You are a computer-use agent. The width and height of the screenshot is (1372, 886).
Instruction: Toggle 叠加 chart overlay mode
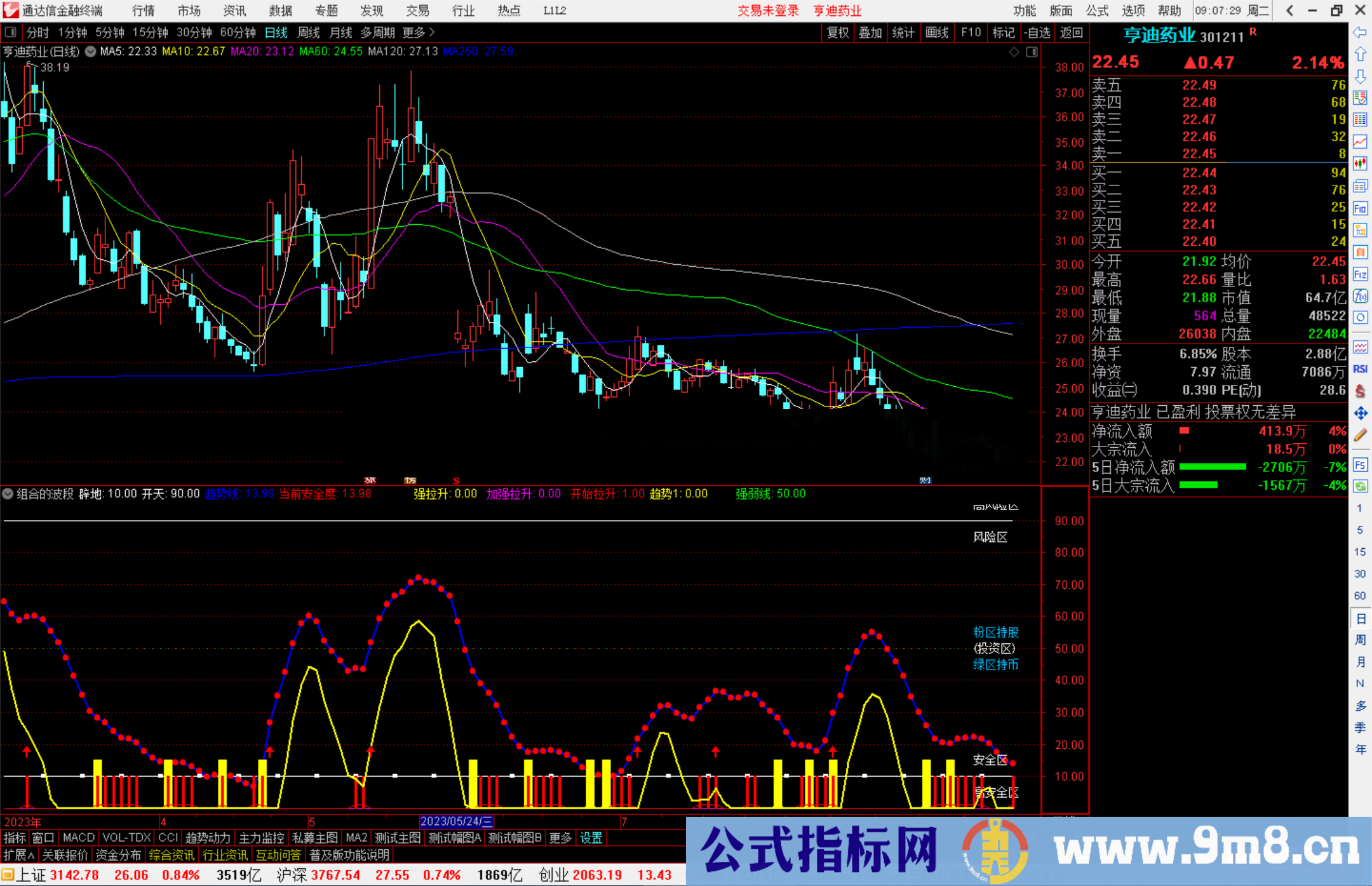point(870,32)
